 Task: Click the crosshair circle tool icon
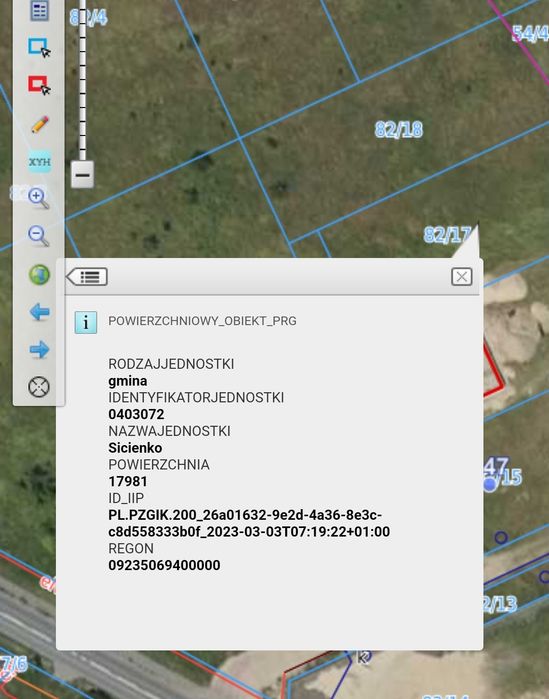click(39, 387)
